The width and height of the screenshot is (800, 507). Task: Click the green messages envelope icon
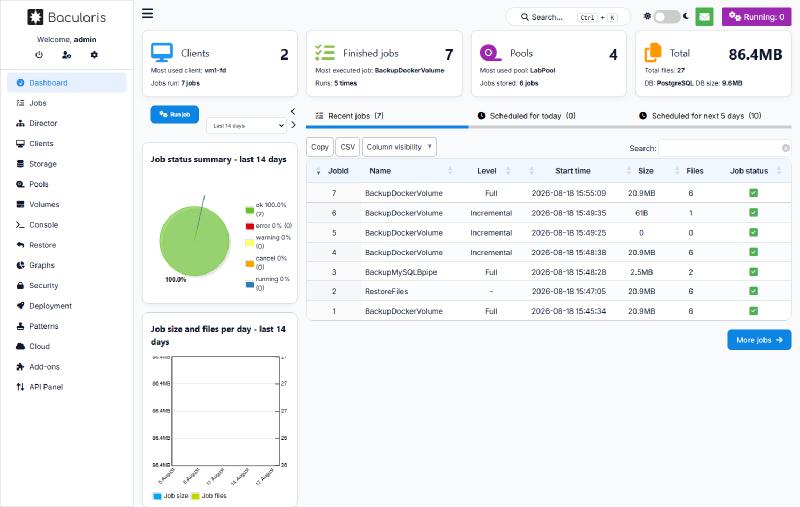point(704,17)
